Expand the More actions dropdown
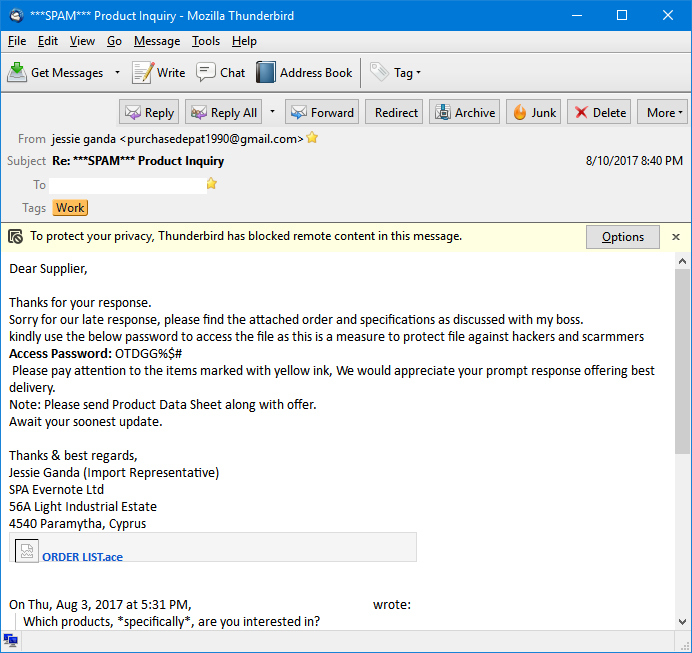The height and width of the screenshot is (653, 692). (x=665, y=112)
